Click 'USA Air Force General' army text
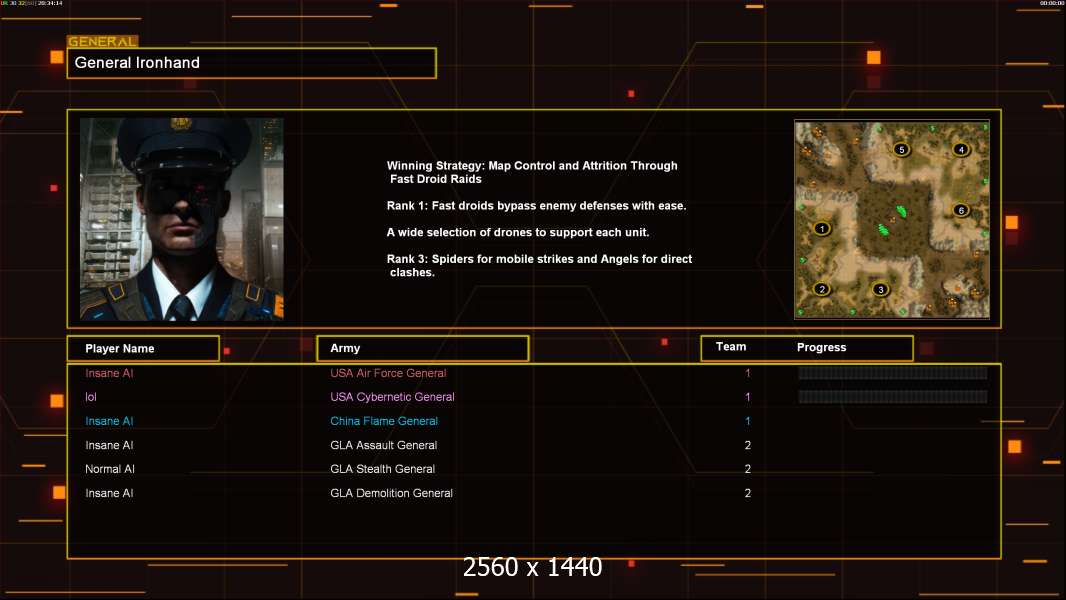This screenshot has height=600, width=1066. point(388,373)
